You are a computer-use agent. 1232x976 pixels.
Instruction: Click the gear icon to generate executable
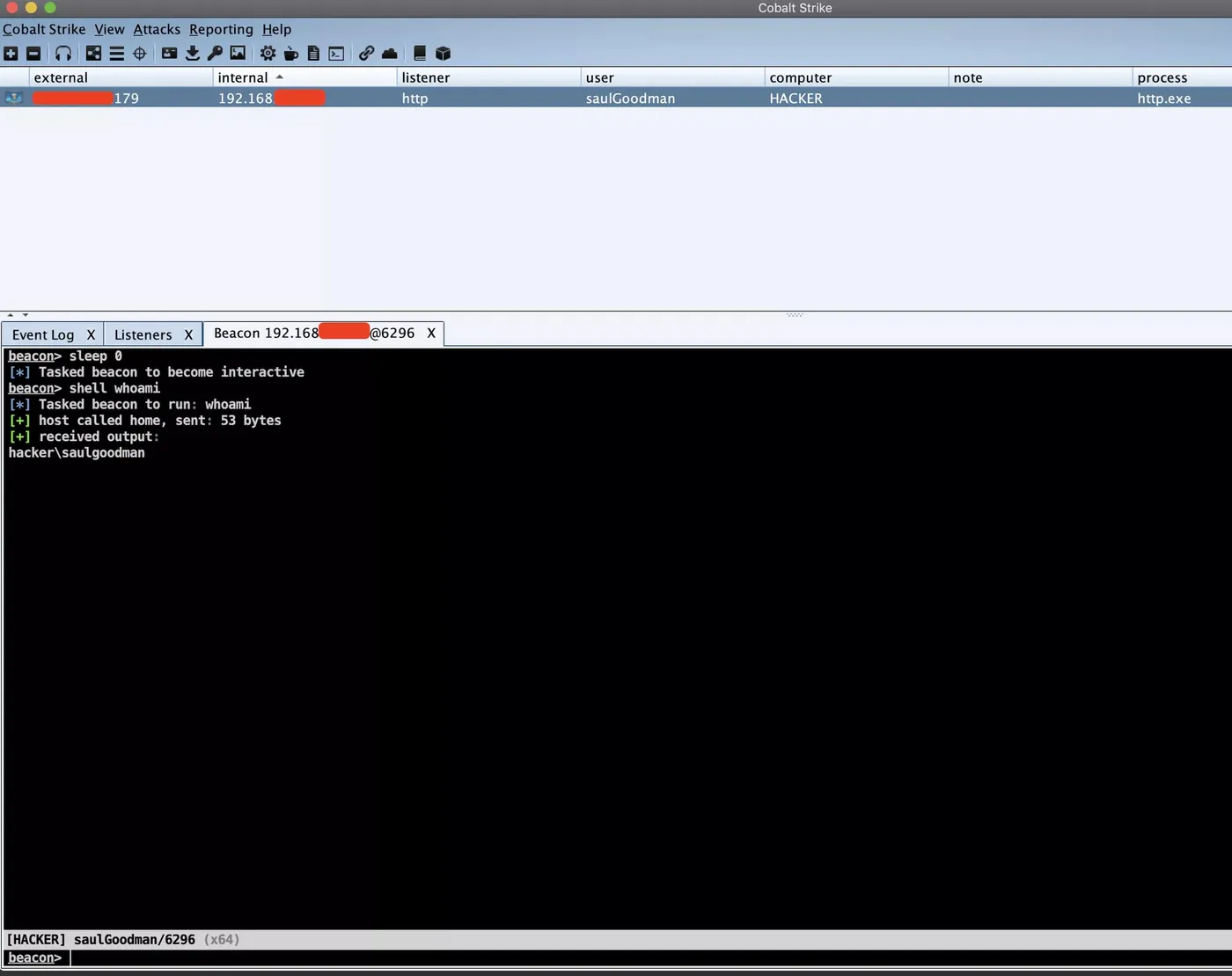pos(268,54)
